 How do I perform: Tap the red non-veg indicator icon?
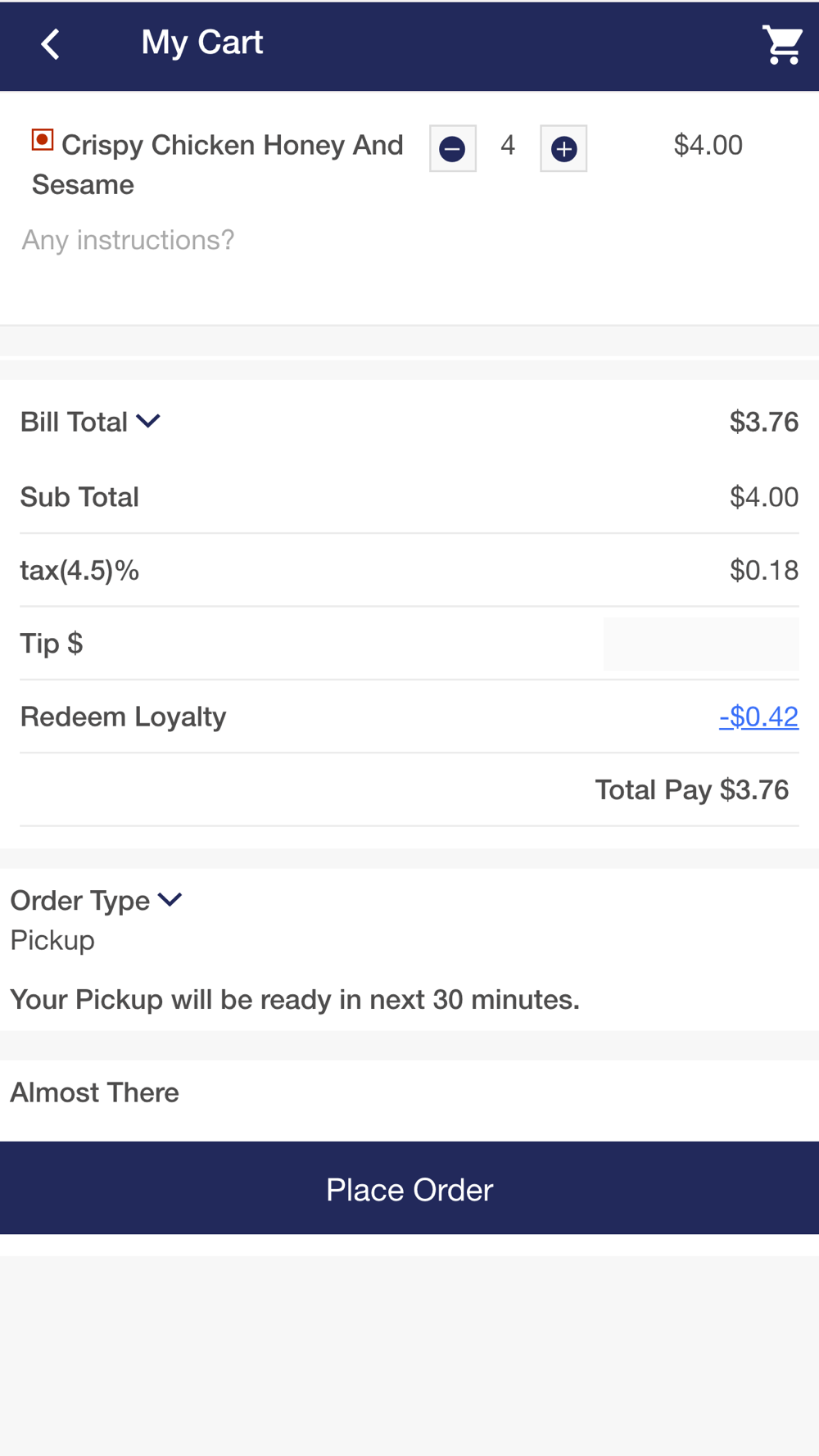(43, 140)
